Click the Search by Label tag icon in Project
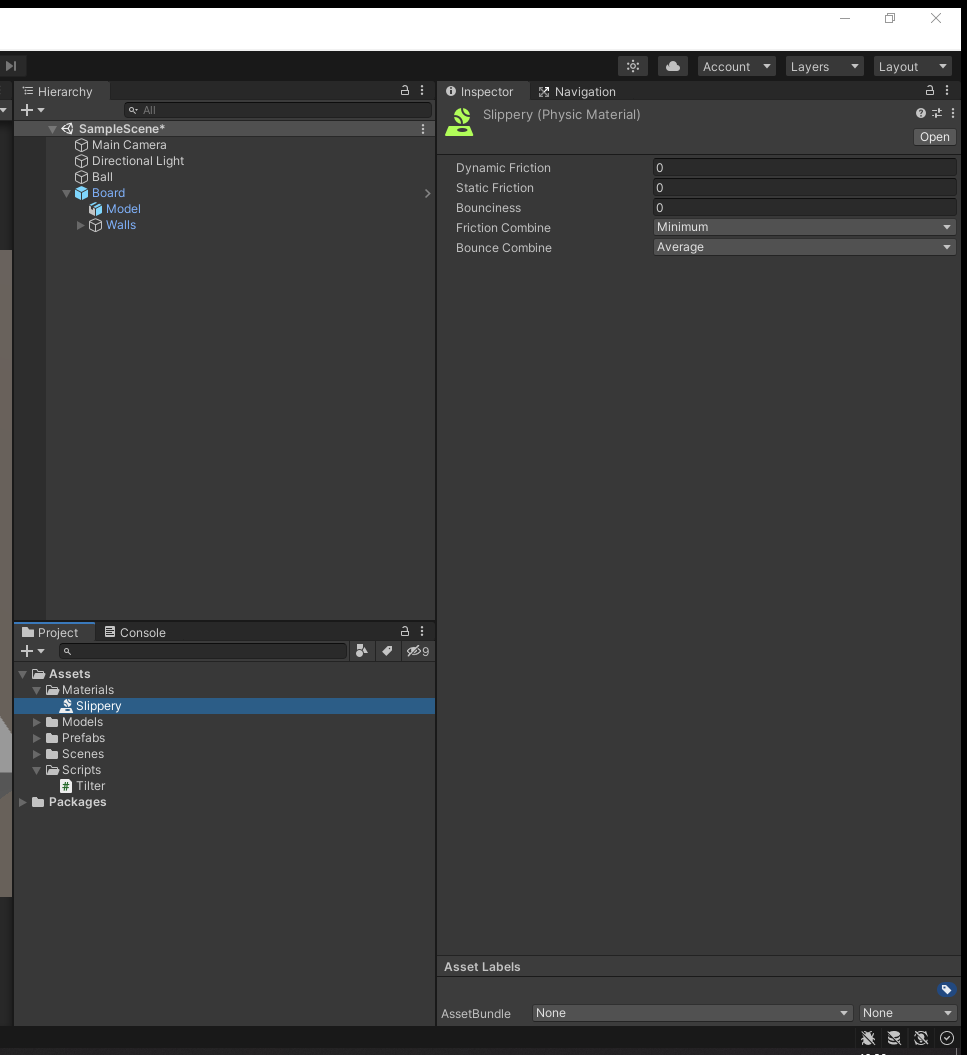967x1055 pixels. (x=388, y=652)
